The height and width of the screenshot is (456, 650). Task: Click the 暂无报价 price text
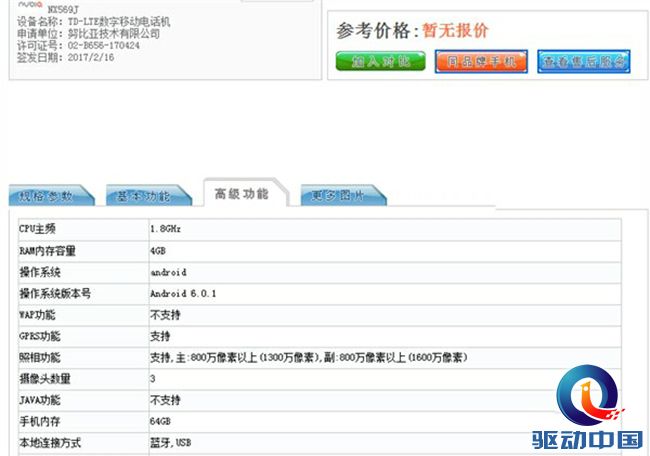(455, 30)
